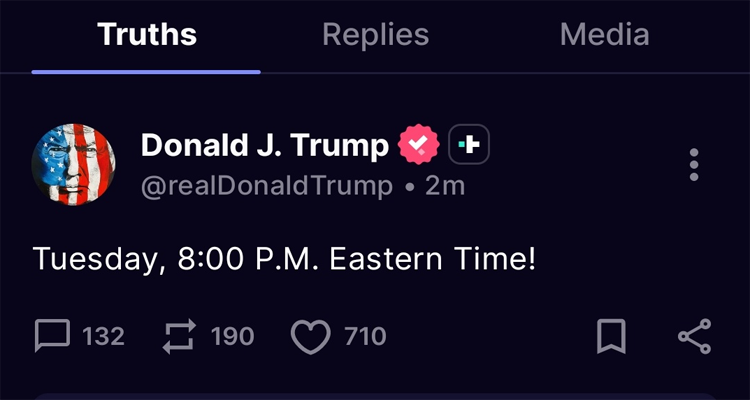Switch to the Truths tab
Viewport: 750px width, 400px height.
(147, 35)
